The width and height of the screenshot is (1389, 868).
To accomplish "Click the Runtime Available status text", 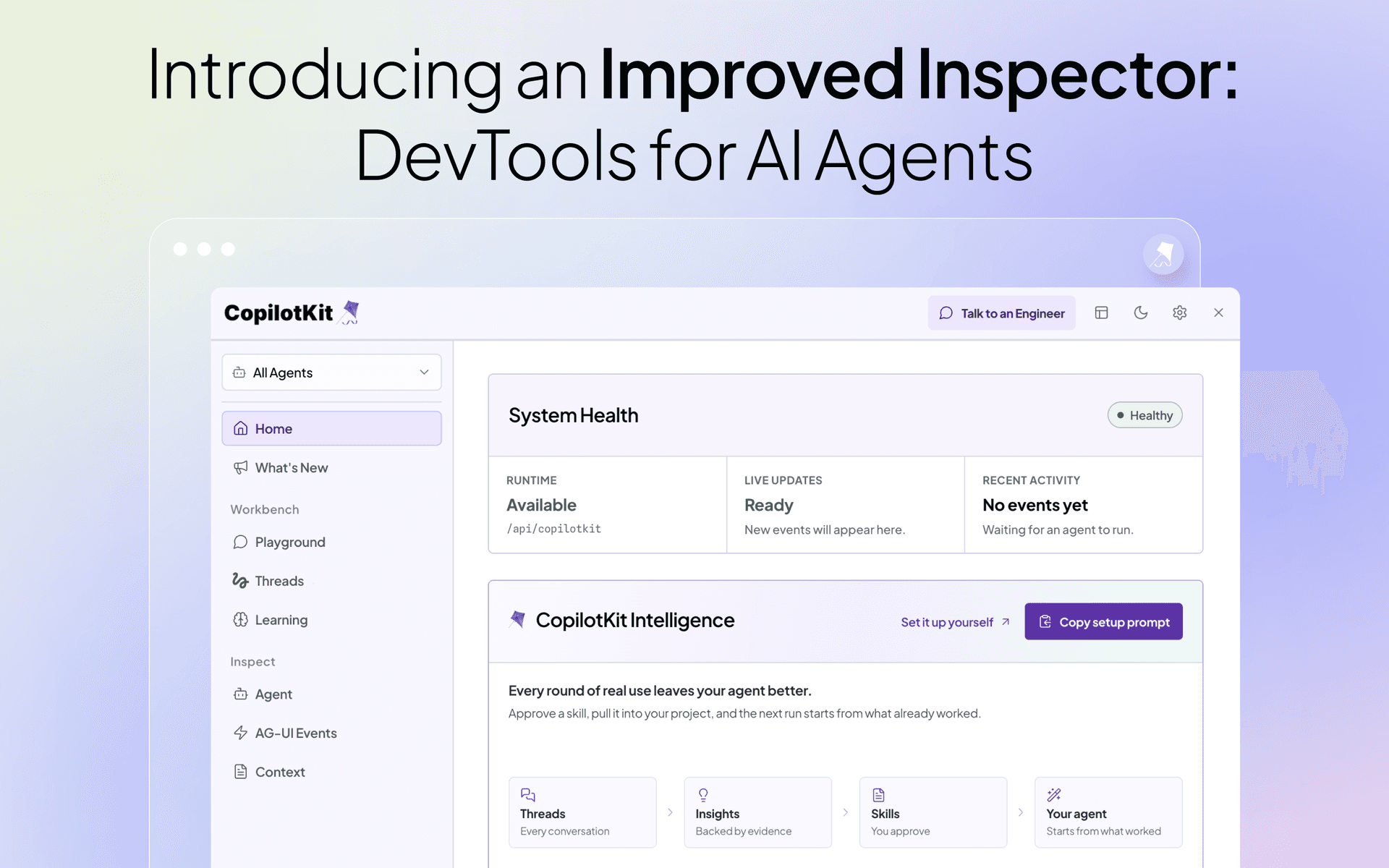I will coord(541,505).
